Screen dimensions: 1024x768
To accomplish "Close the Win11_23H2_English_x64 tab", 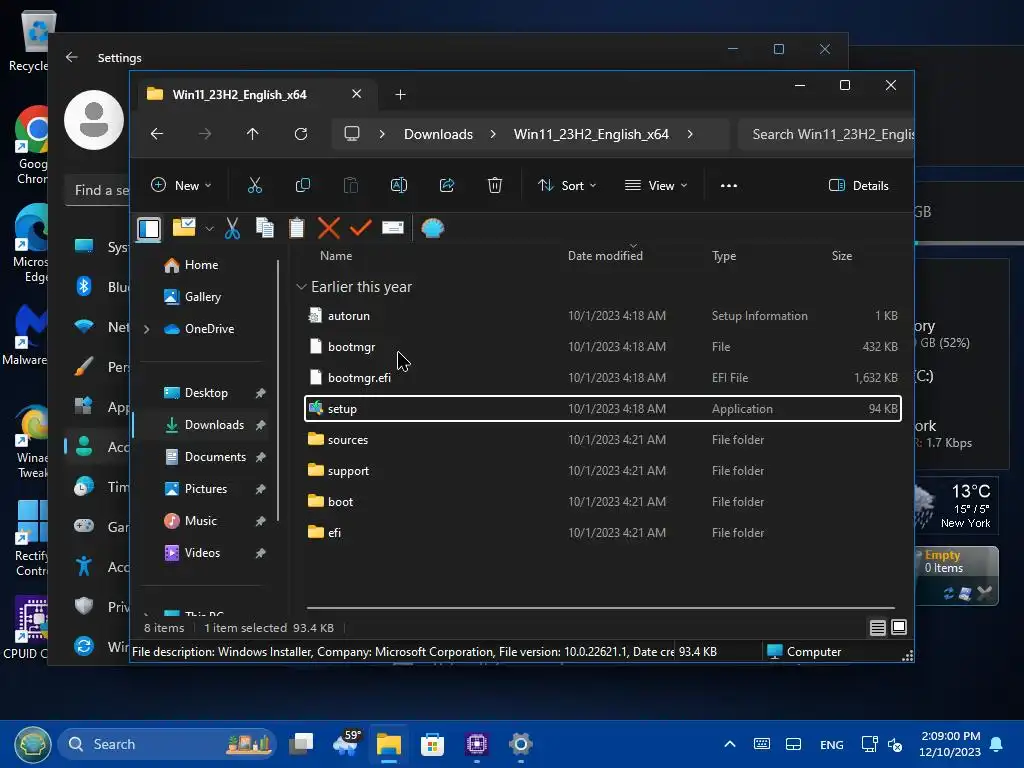I will [357, 94].
